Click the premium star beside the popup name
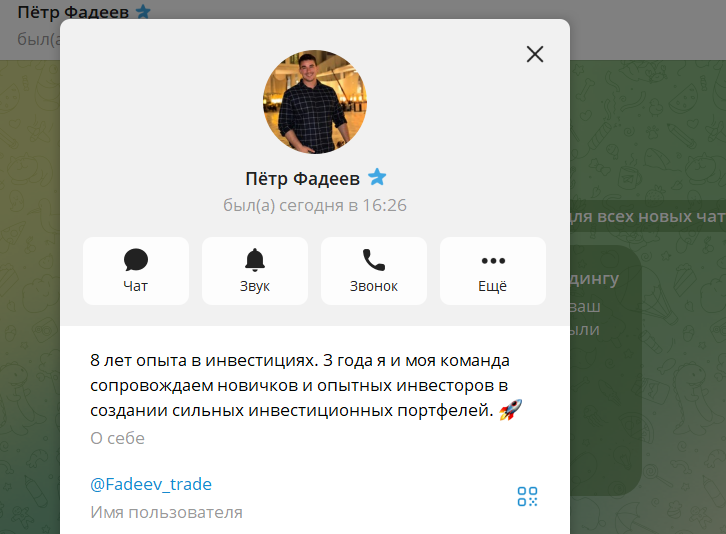This screenshot has height=534, width=726. 377,177
